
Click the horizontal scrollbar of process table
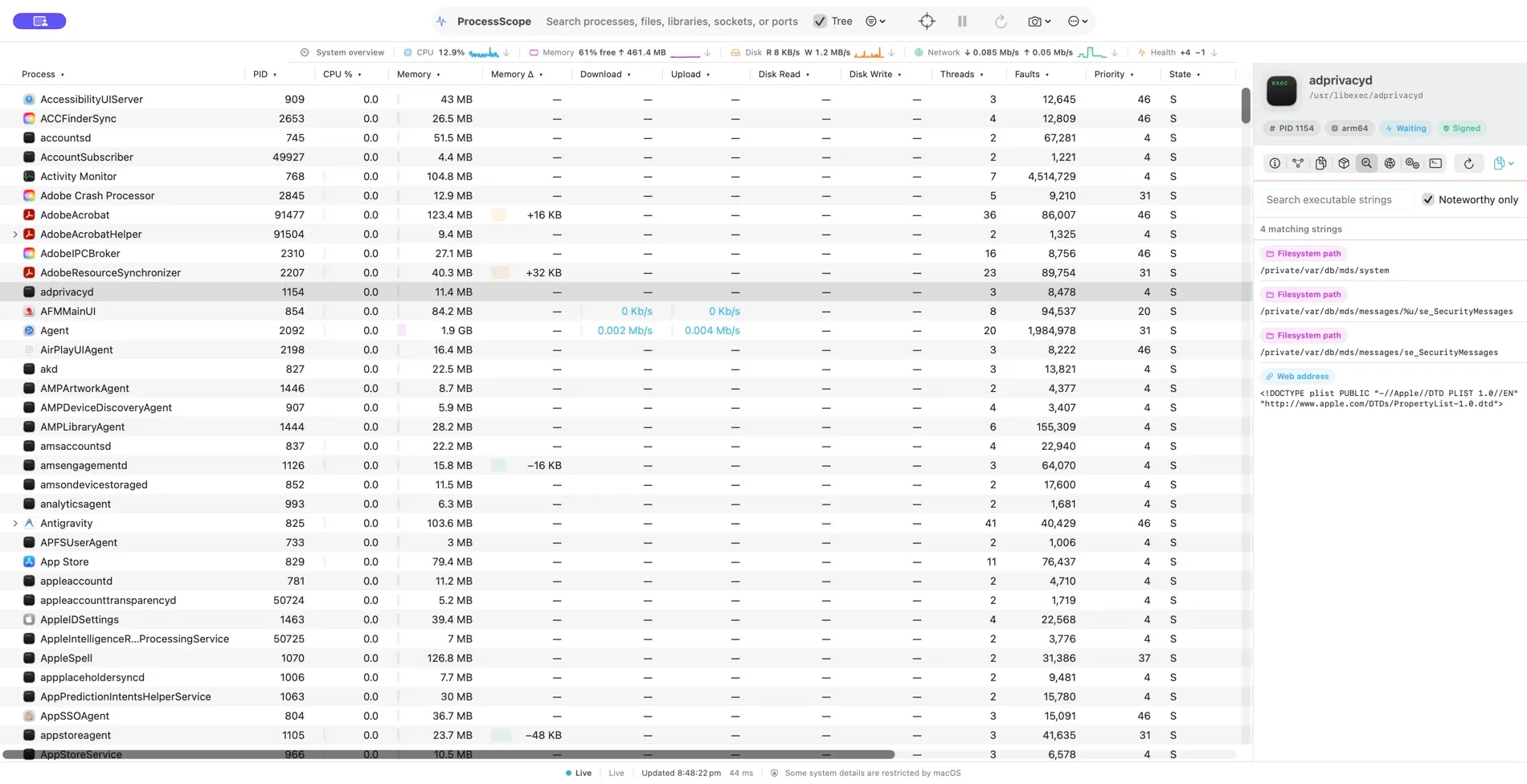tap(448, 754)
